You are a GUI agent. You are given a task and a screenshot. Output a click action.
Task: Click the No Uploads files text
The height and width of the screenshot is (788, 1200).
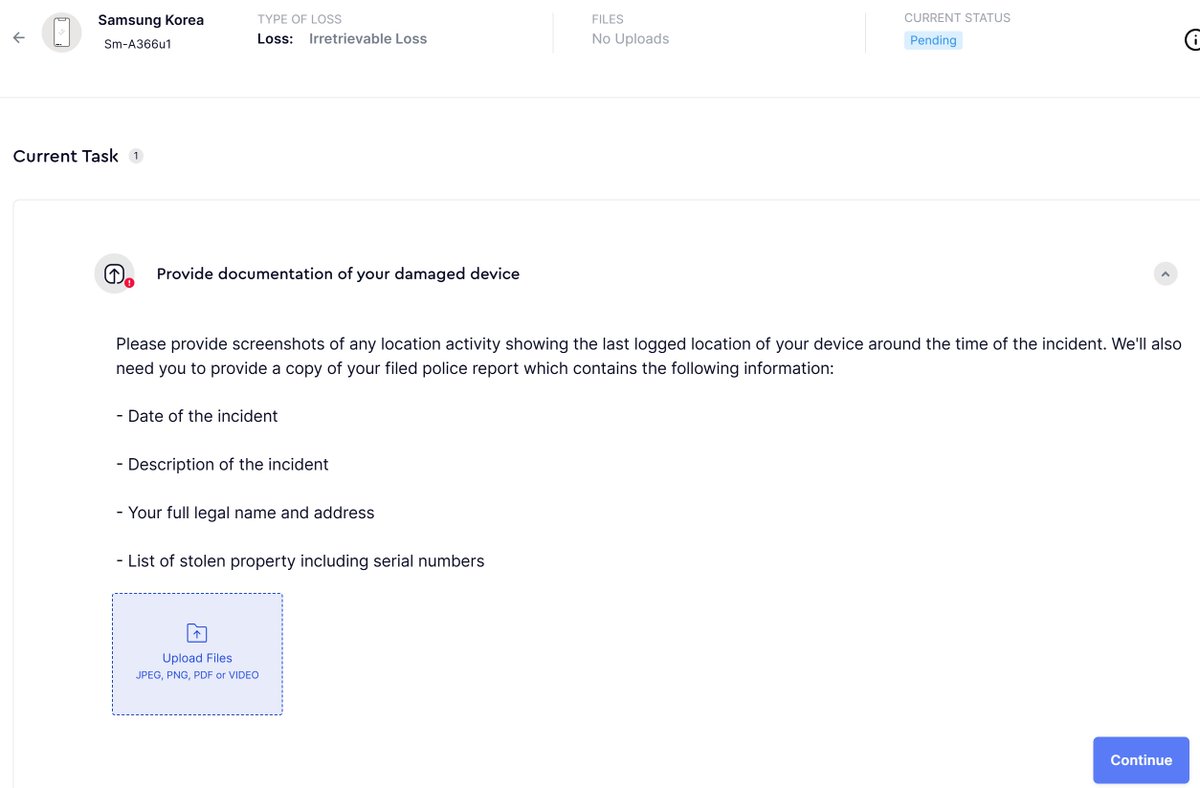click(630, 39)
